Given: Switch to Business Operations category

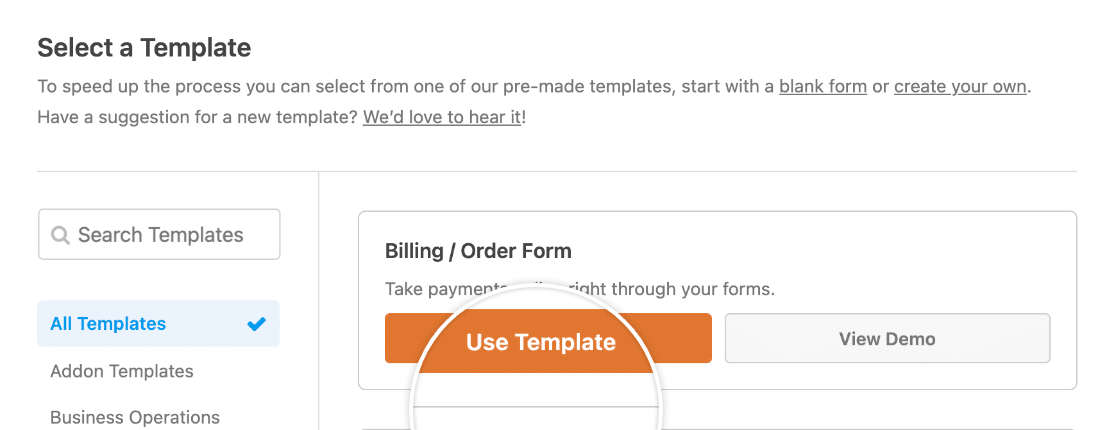Looking at the screenshot, I should click(x=135, y=417).
